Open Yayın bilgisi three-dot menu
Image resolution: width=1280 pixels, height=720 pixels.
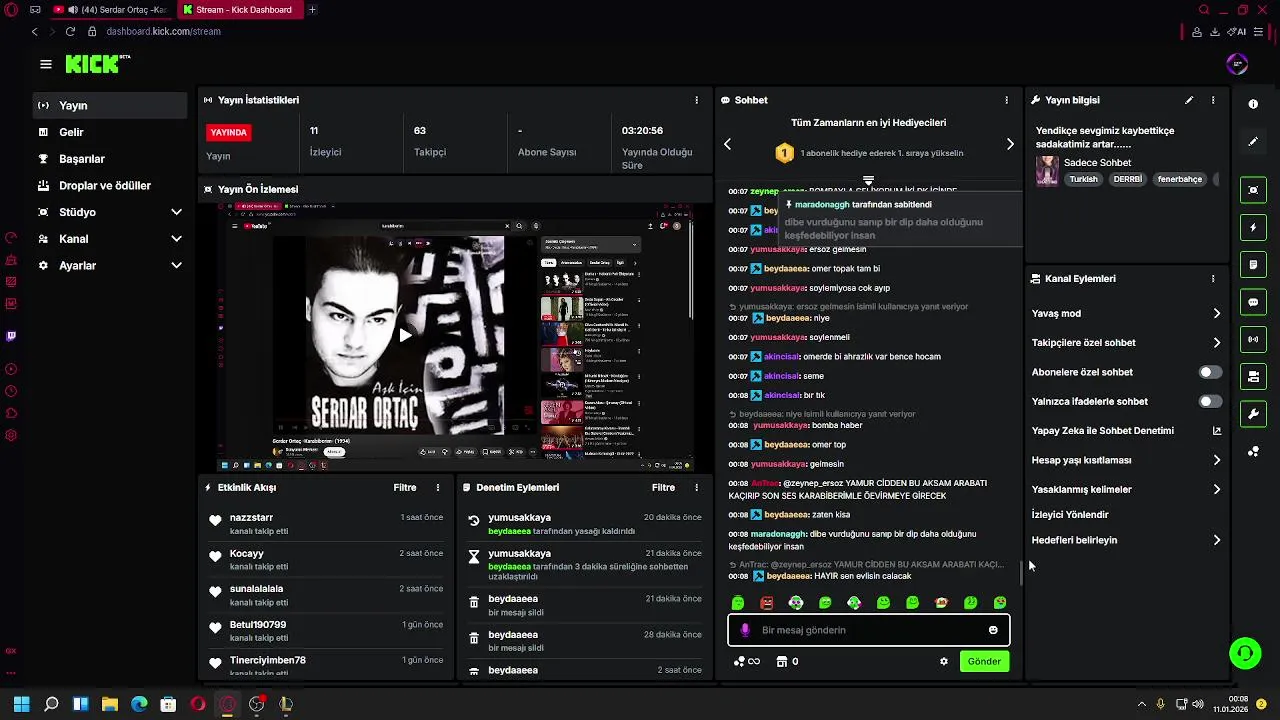coord(1213,100)
